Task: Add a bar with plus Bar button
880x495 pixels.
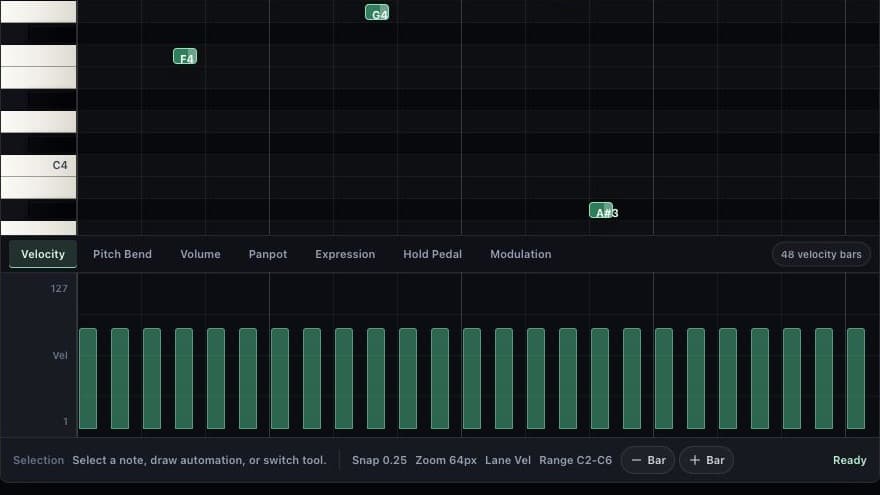Action: click(x=707, y=460)
